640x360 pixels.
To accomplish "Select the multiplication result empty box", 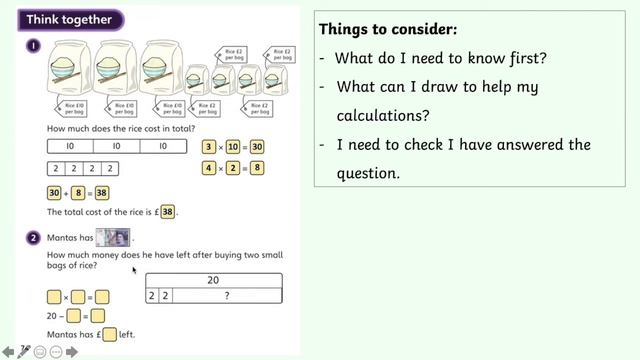I will pyautogui.click(x=102, y=297).
